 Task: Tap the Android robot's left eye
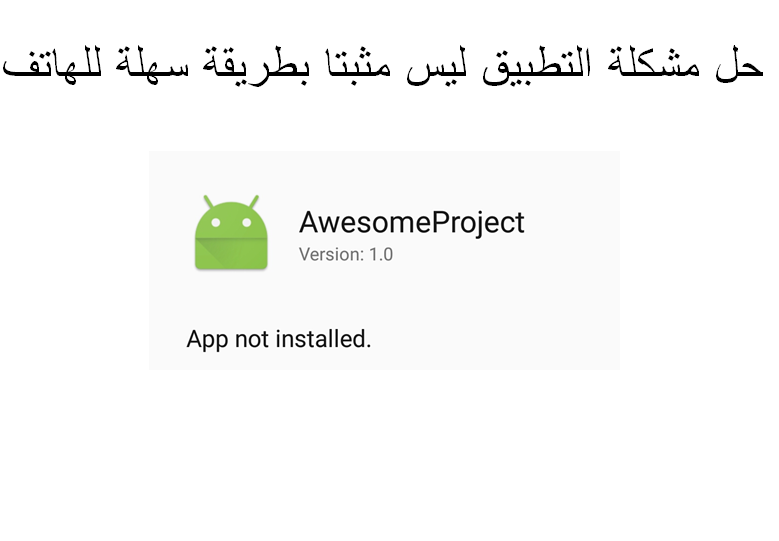(x=216, y=223)
